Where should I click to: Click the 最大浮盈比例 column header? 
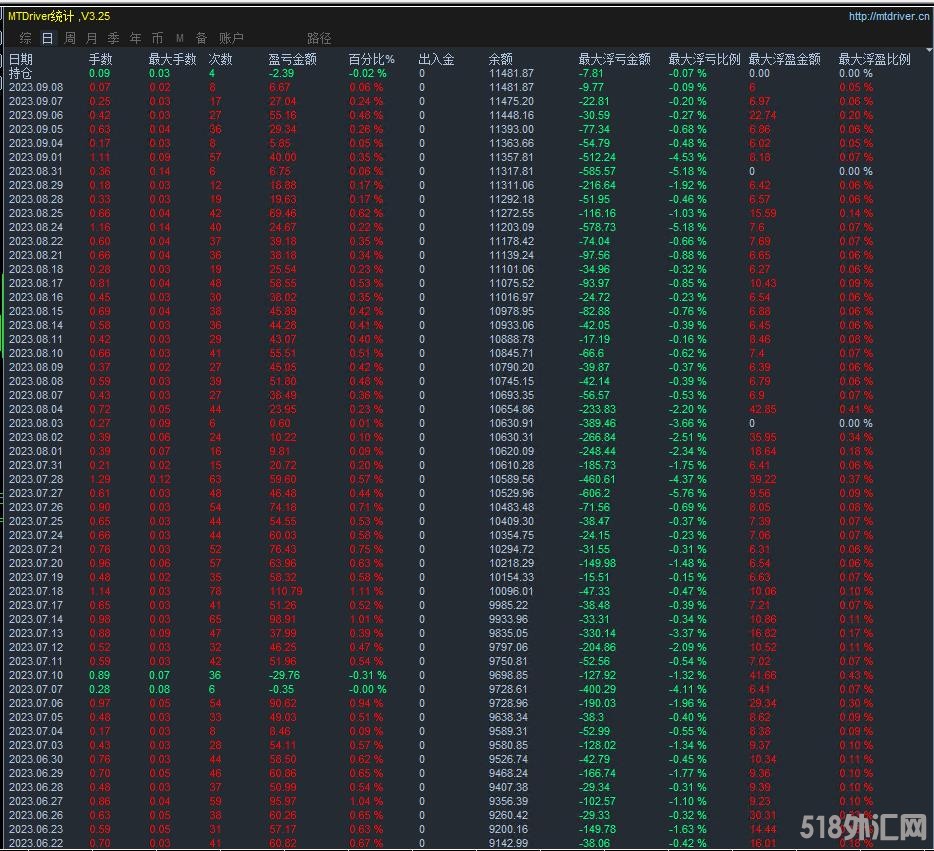(874, 59)
